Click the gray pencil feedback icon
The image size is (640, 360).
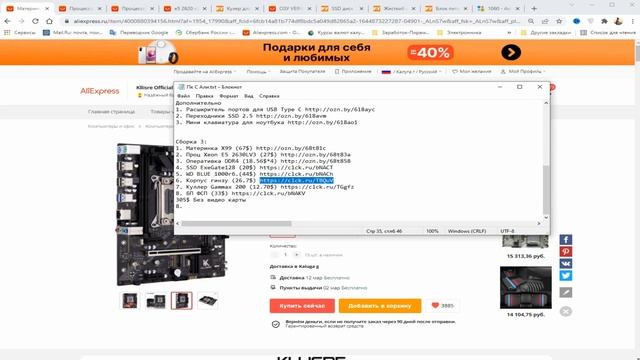click(565, 292)
